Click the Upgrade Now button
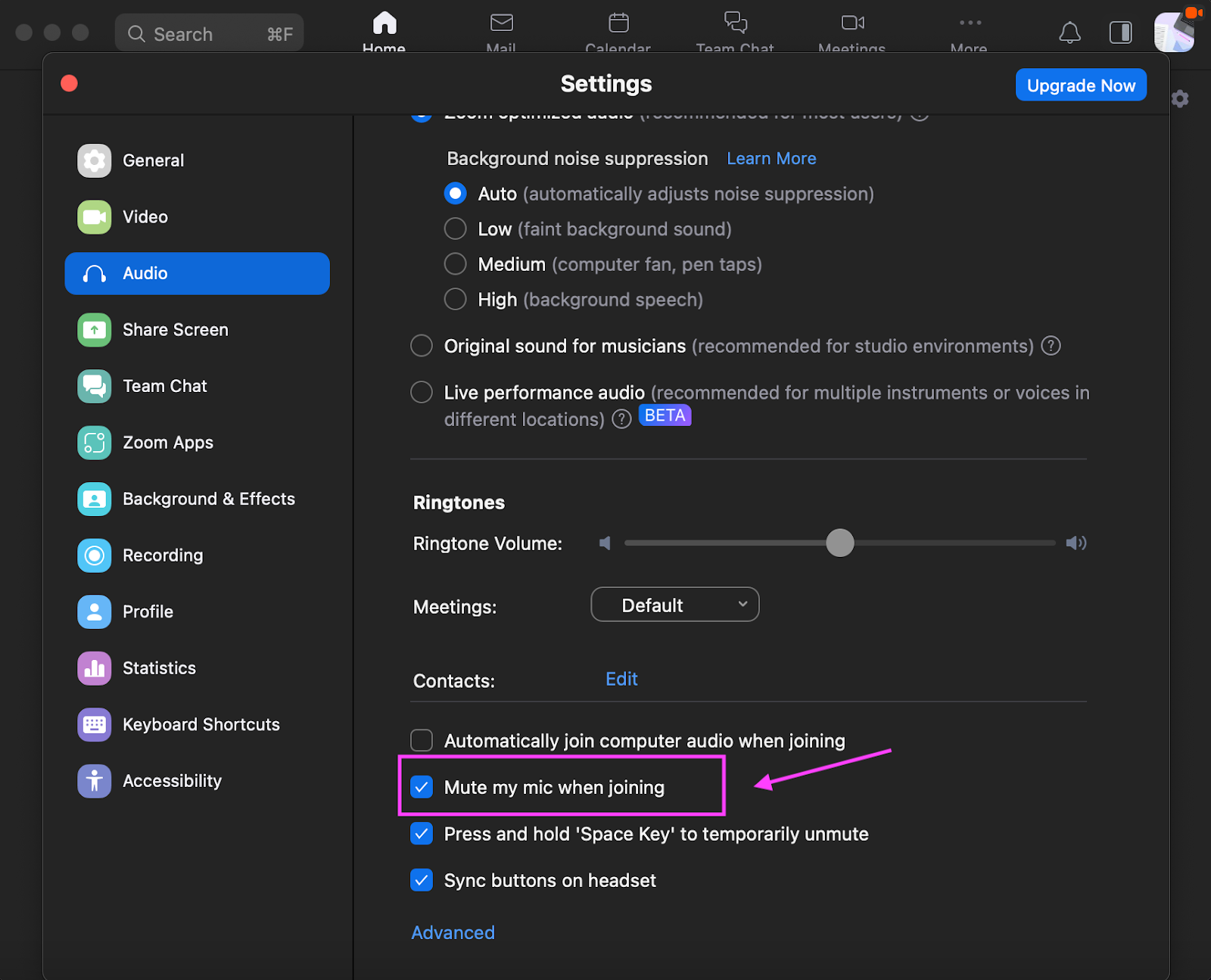This screenshot has height=980, width=1211. click(x=1081, y=85)
